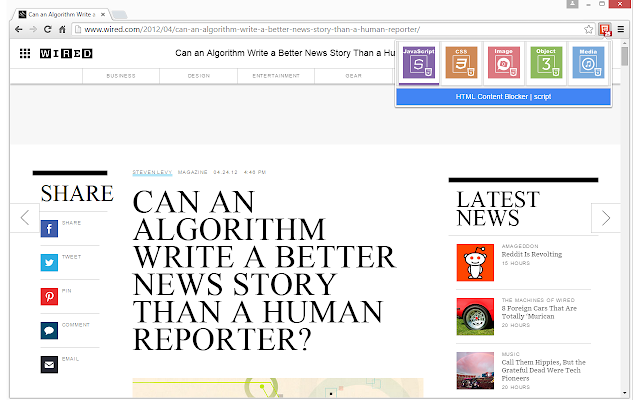Open the Reddit Is Revolting story
This screenshot has width=640, height=400.
pos(531,254)
